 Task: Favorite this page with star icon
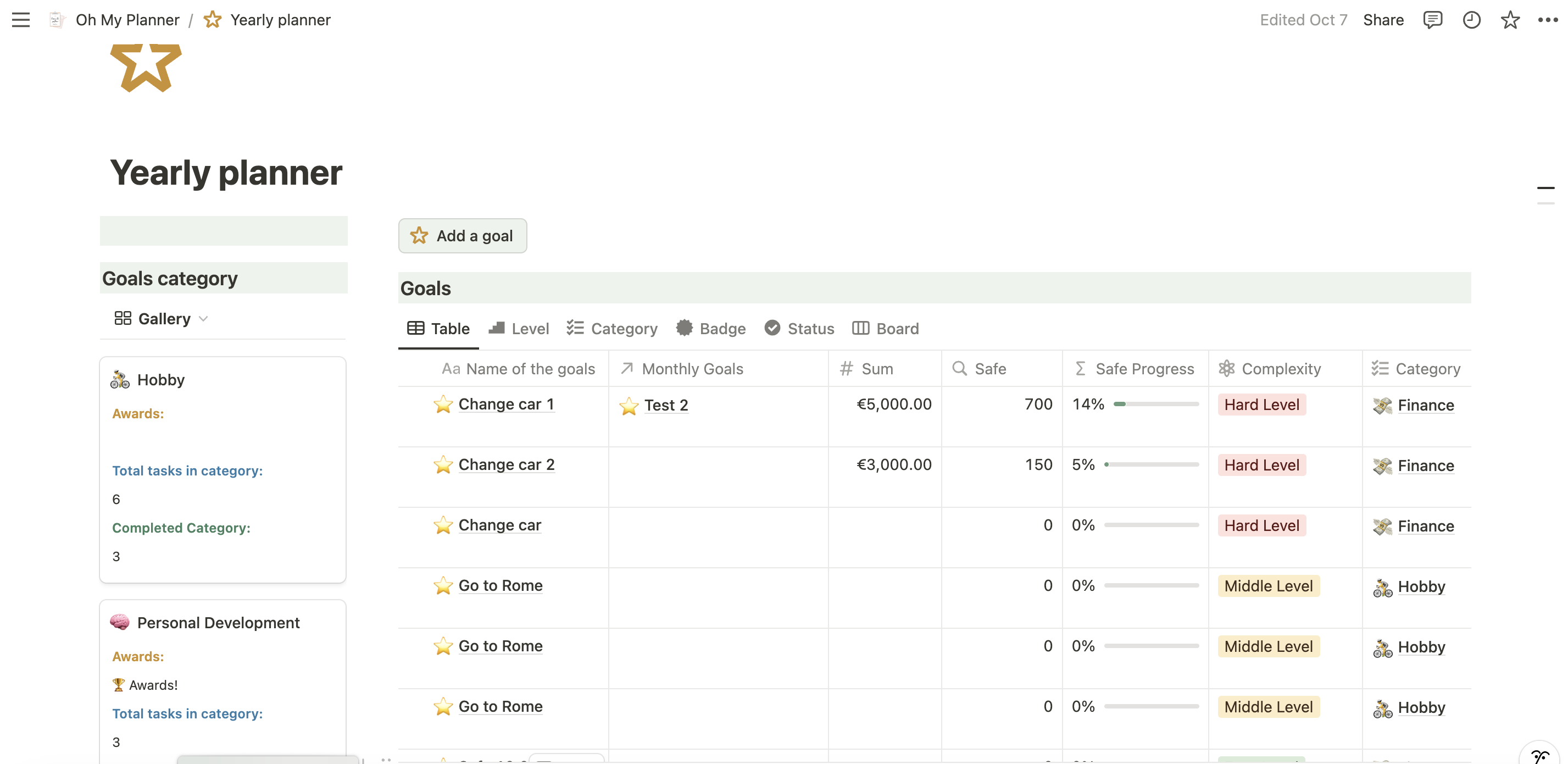pos(1510,20)
